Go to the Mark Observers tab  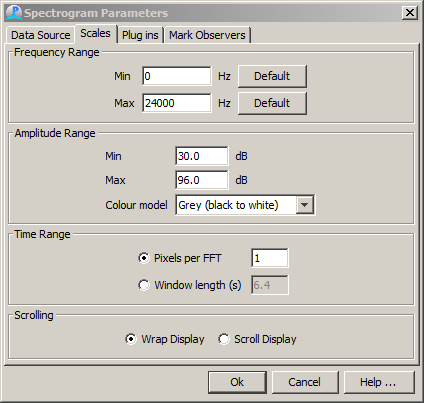click(207, 35)
